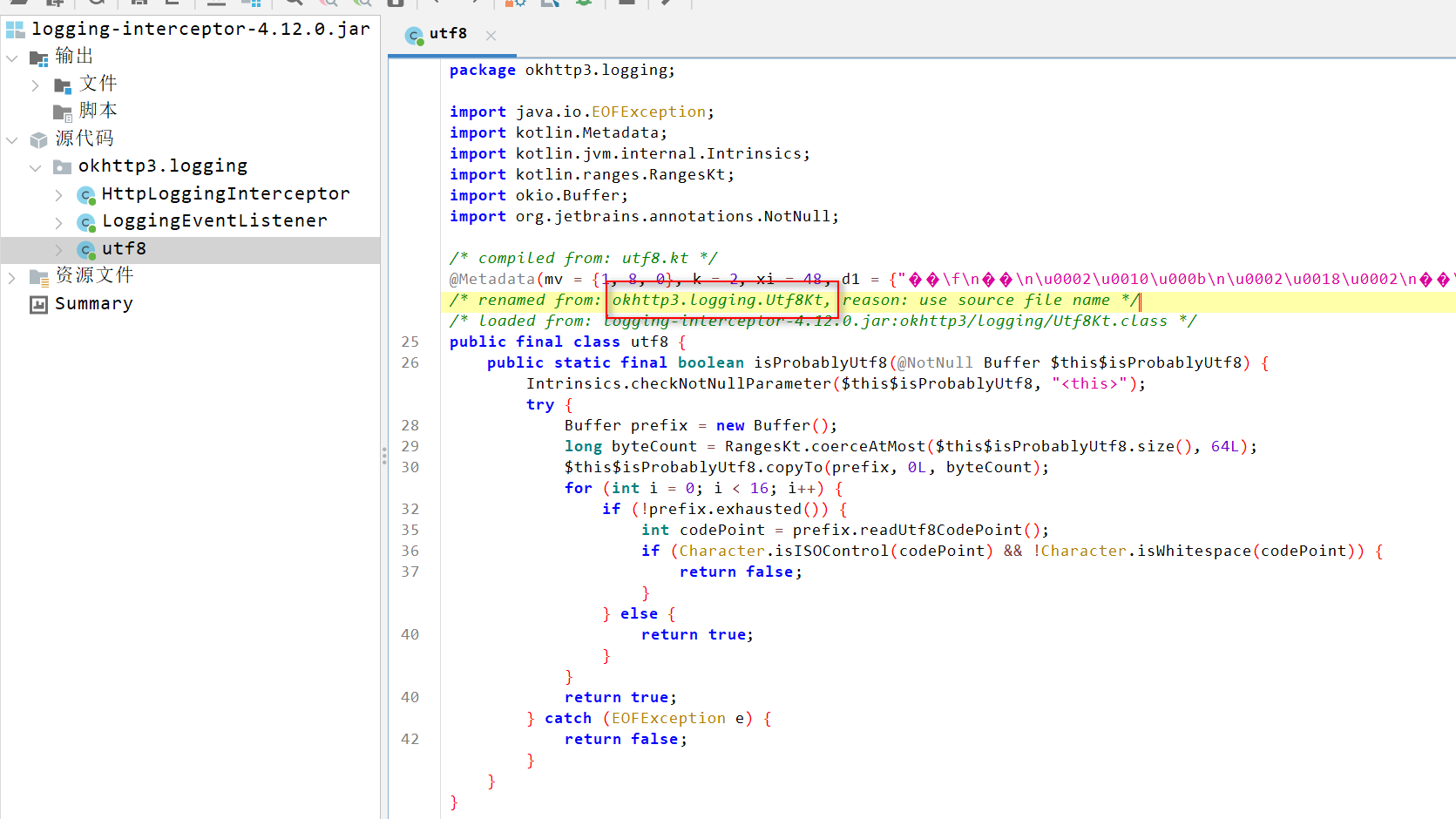Click the 'compiled from: utf8.kt' comment

[x=583, y=258]
